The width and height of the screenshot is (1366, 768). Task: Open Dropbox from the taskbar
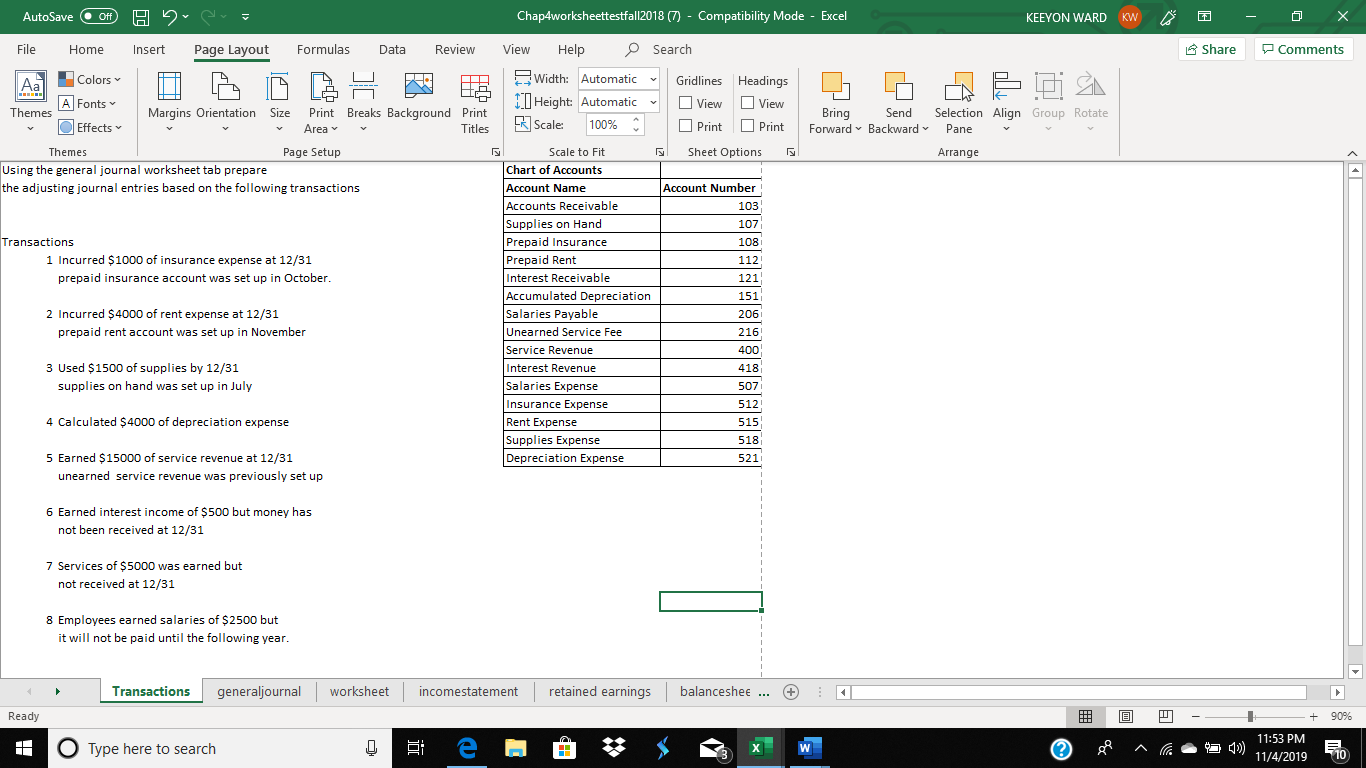613,748
